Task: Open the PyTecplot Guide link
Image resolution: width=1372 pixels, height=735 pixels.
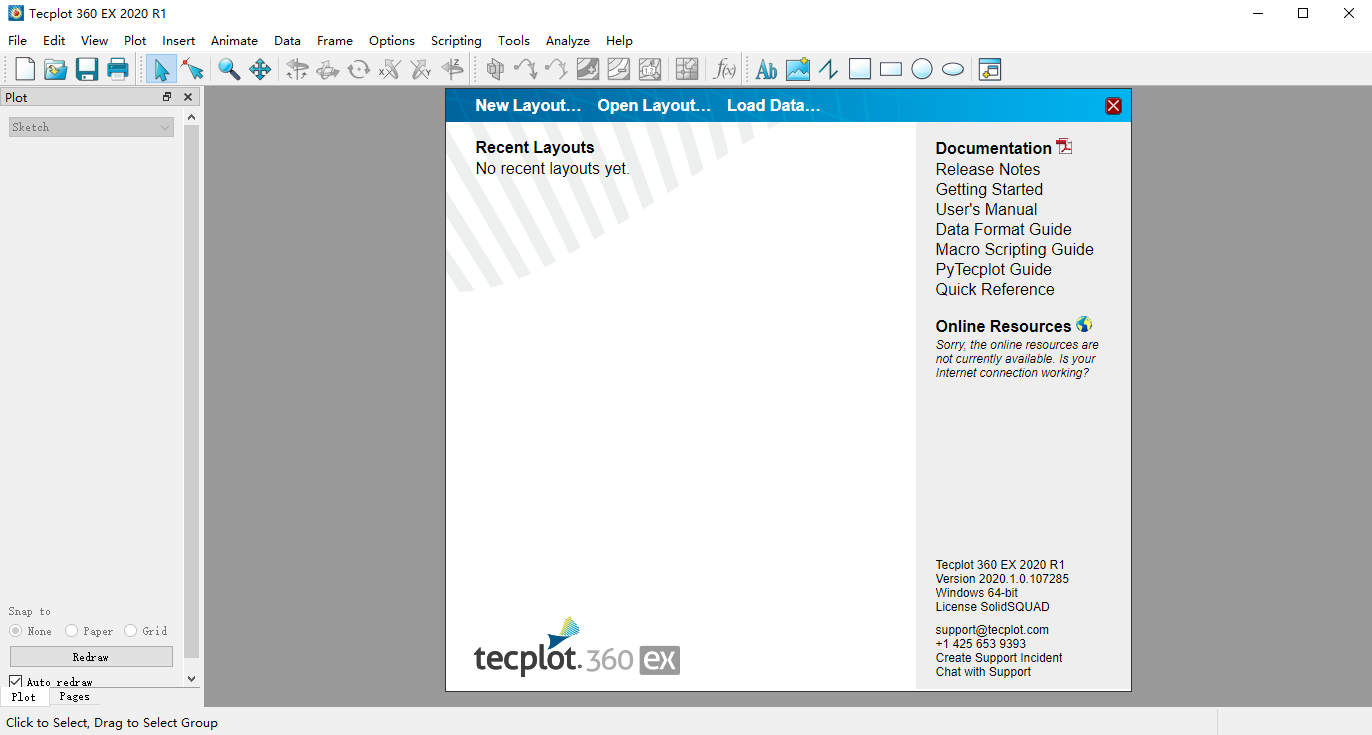Action: (x=994, y=270)
